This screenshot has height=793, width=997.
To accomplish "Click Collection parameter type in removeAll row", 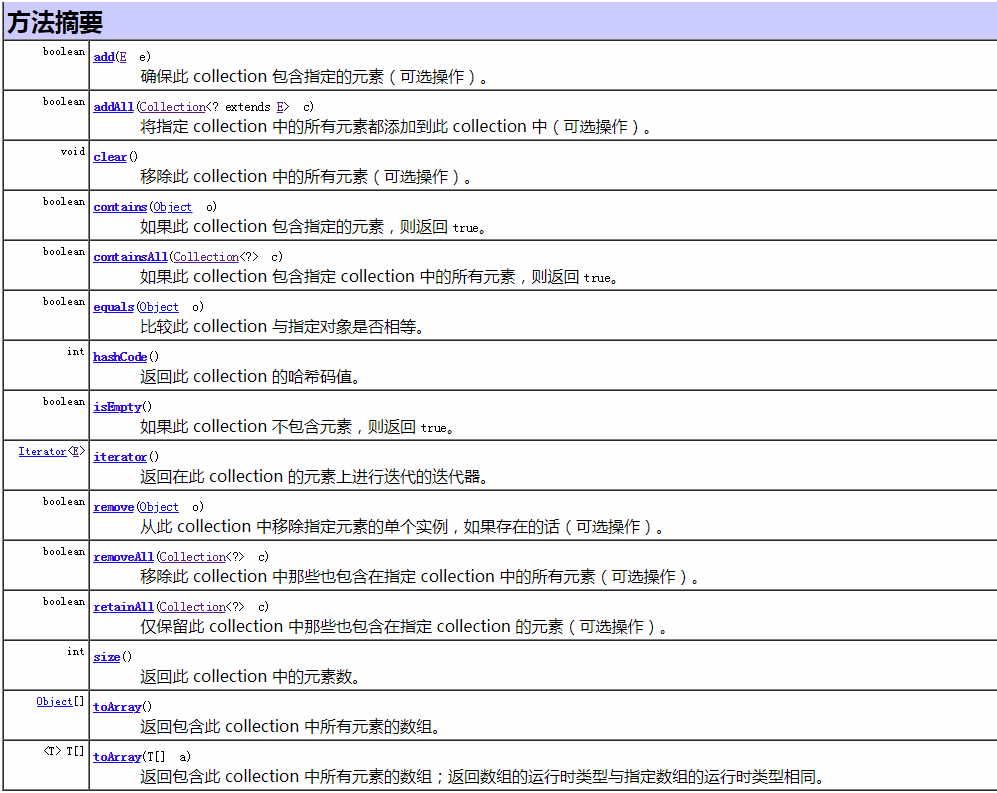I will (x=192, y=557).
